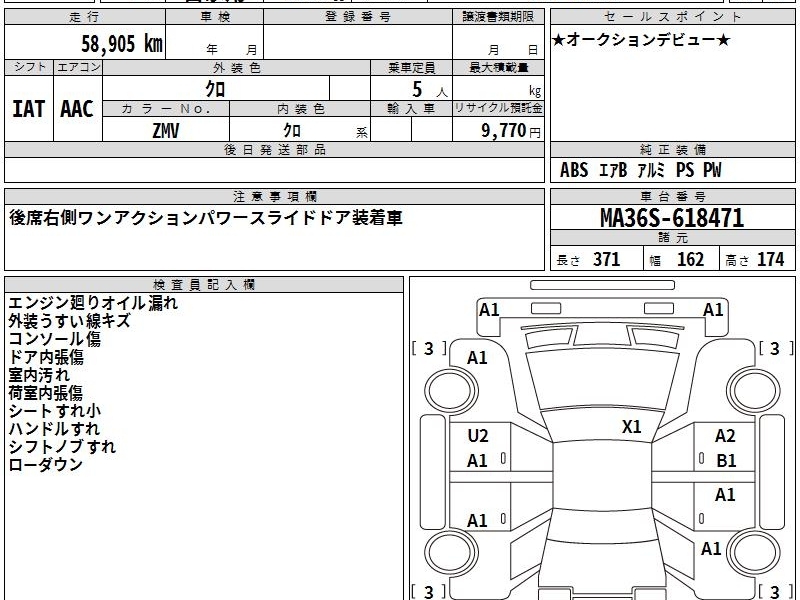The image size is (800, 600).
Task: Click the 後日発送部品 header
Action: click(x=274, y=149)
